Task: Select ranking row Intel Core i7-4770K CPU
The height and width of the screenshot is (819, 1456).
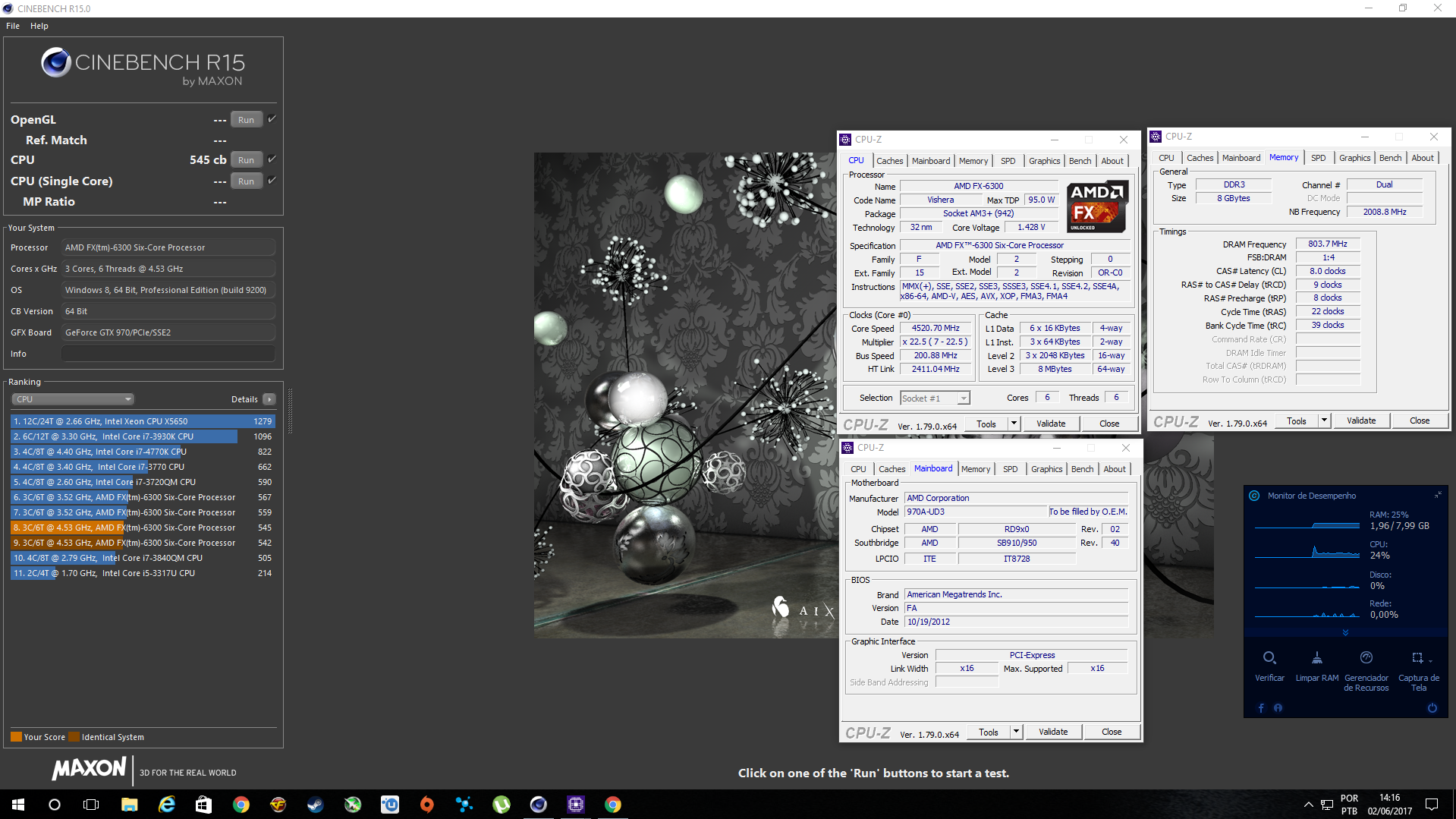Action: point(143,452)
